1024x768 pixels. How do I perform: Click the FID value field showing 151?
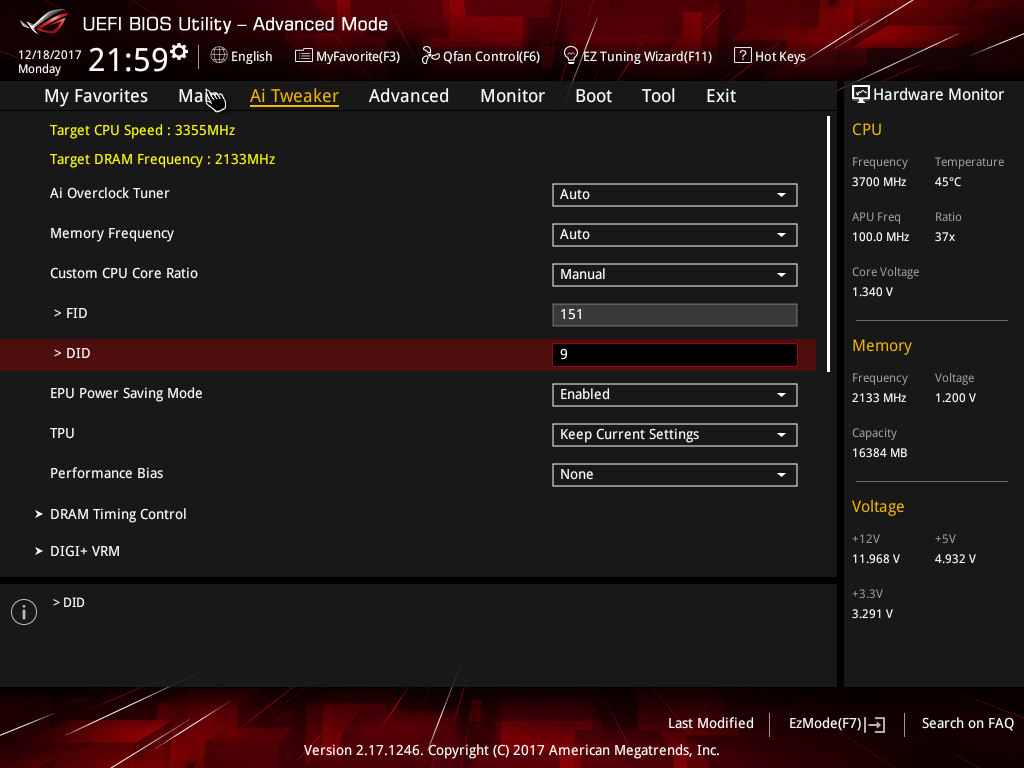pos(675,315)
